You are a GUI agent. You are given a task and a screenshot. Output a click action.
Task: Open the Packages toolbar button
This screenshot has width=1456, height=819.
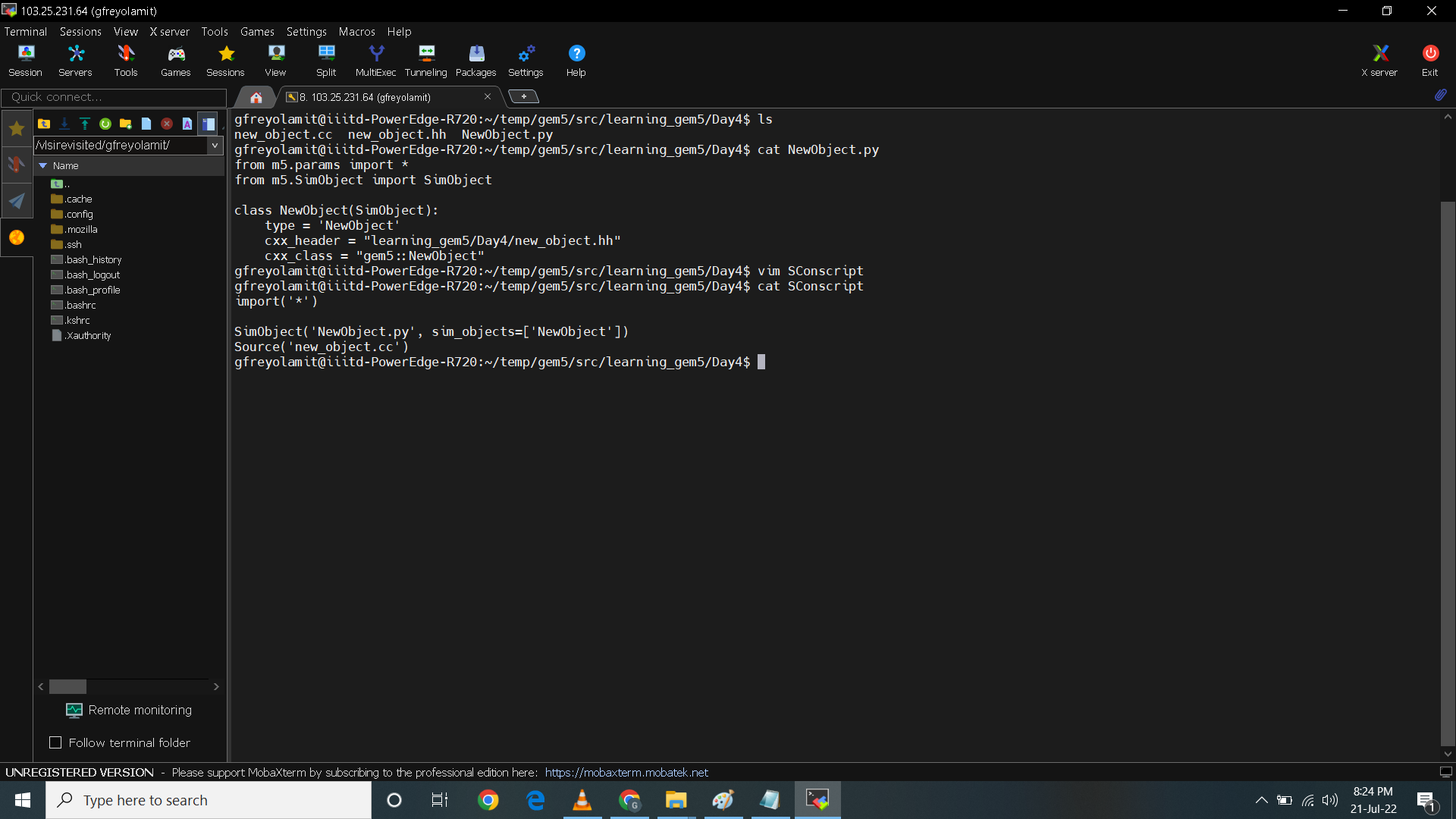pos(475,61)
